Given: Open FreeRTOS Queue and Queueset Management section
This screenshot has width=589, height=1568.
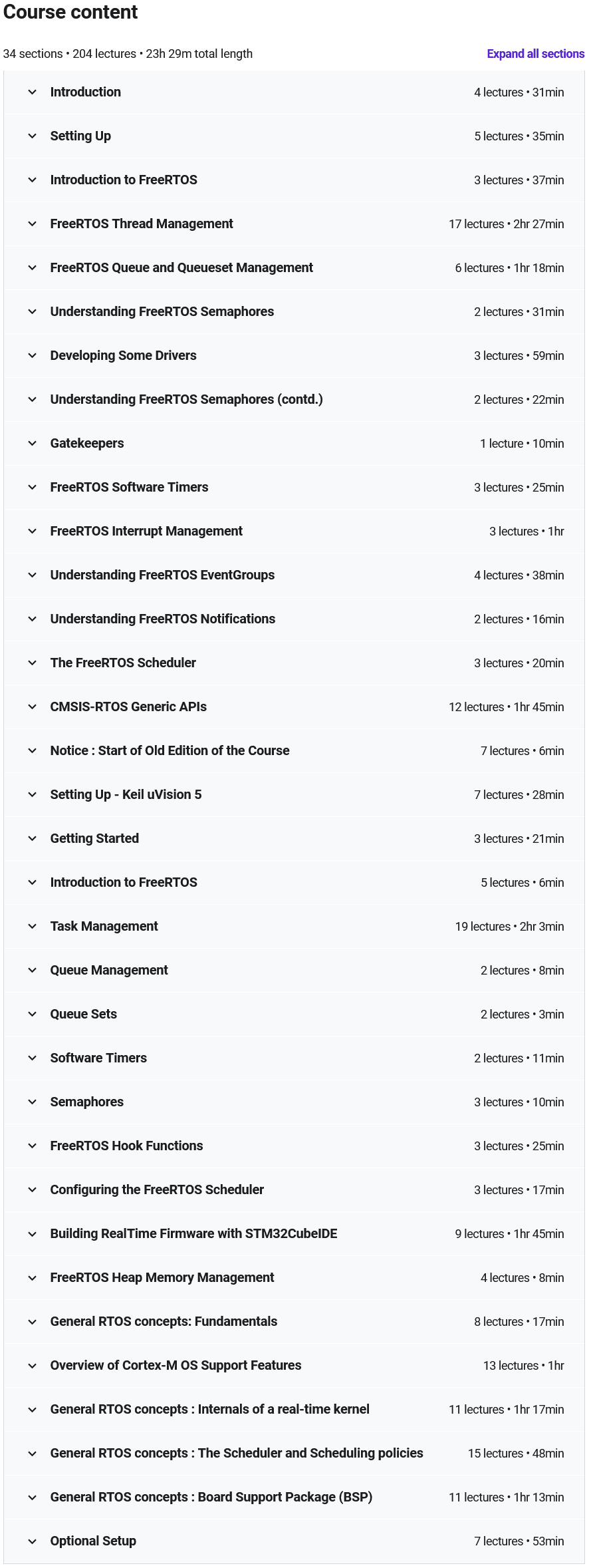Looking at the screenshot, I should click(181, 268).
